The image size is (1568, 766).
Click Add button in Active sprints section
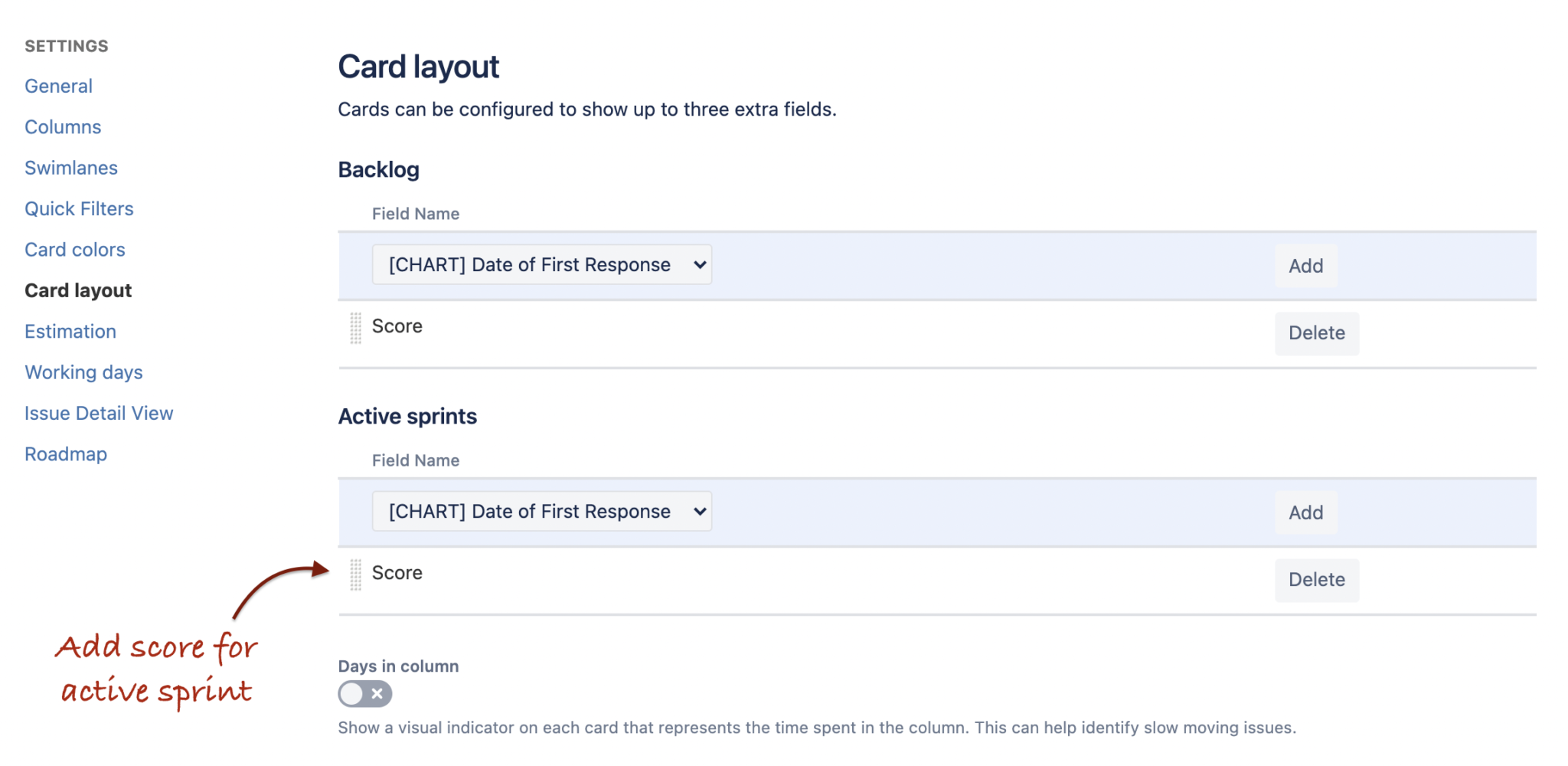[1305, 512]
